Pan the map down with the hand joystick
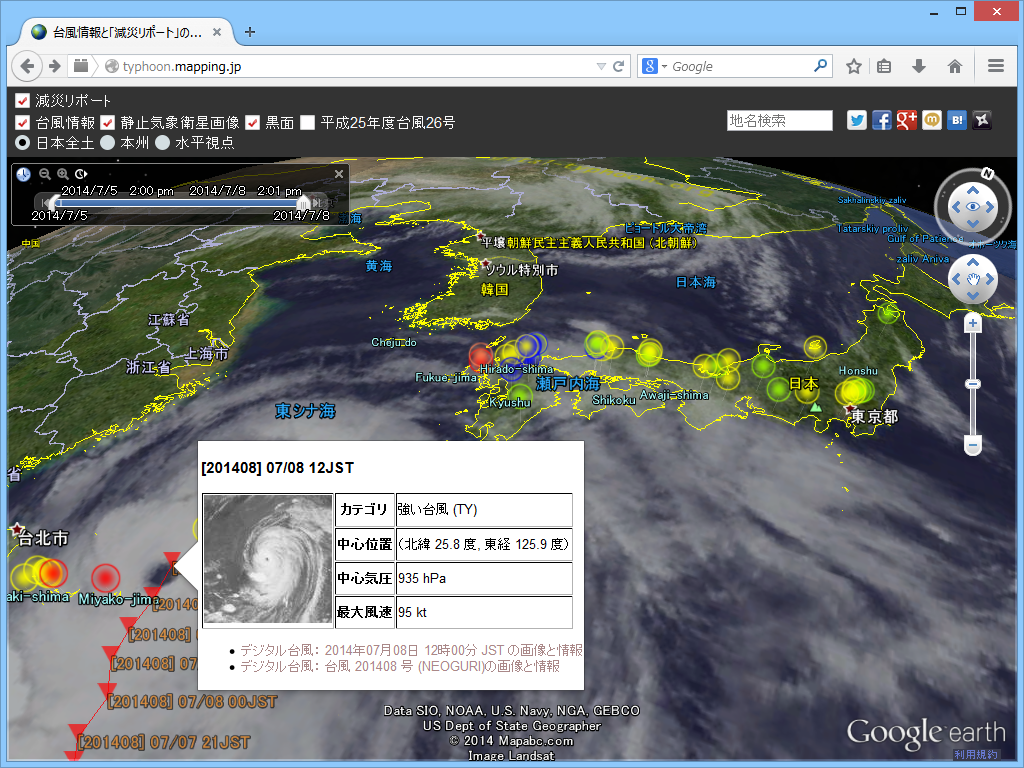 [973, 296]
